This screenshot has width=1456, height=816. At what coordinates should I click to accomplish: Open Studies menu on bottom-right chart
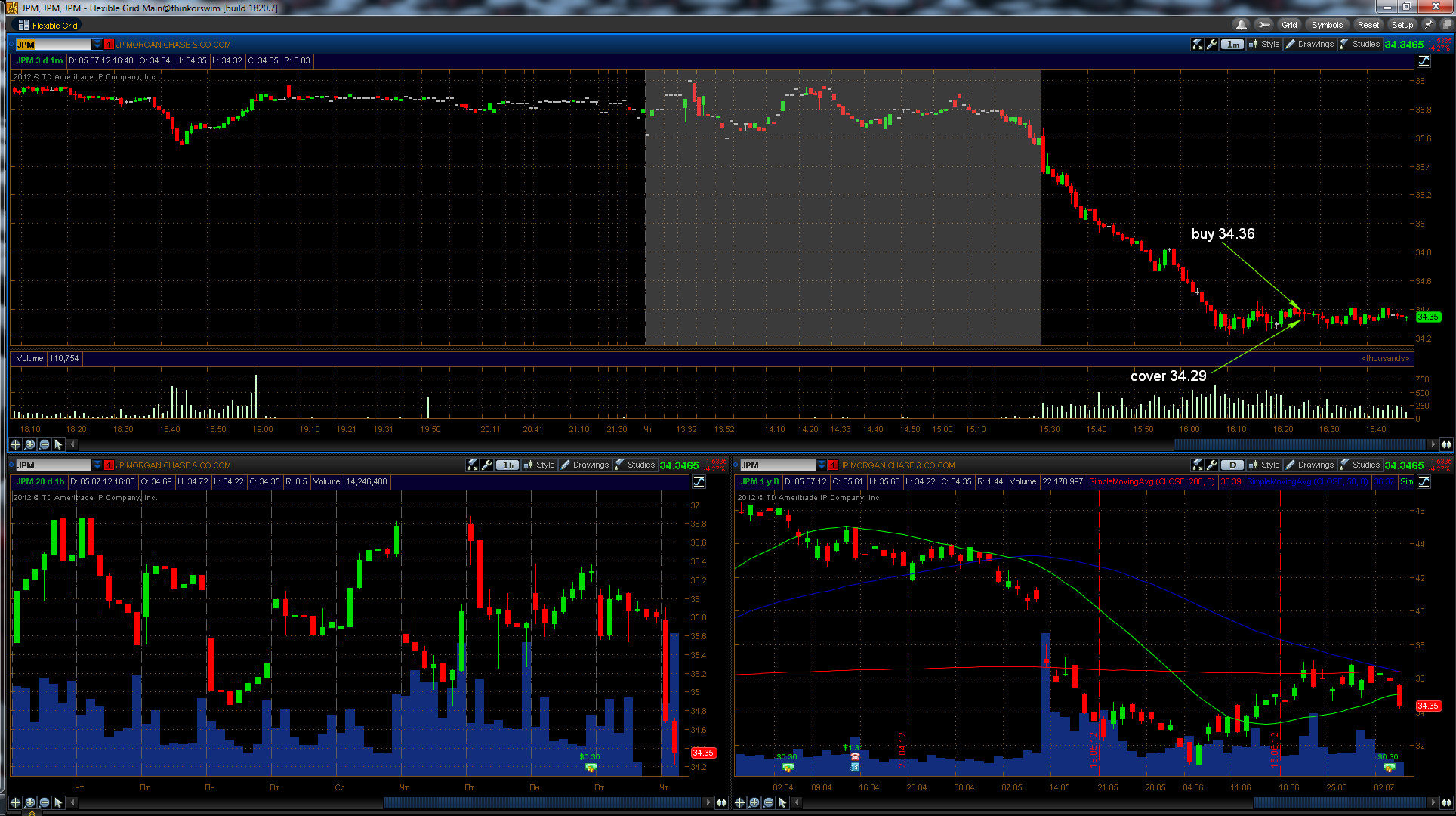point(1360,465)
